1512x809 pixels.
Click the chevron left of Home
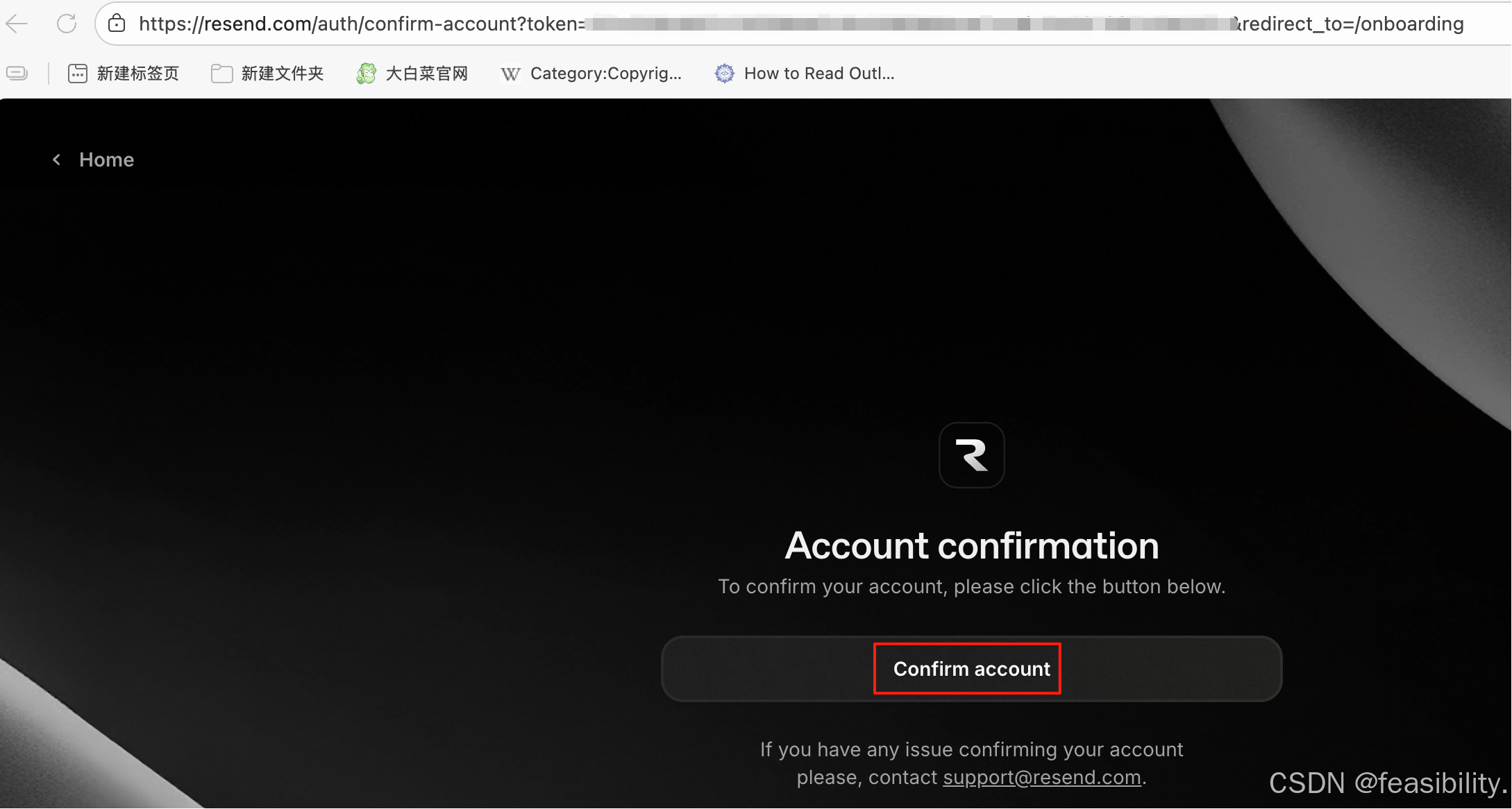[x=57, y=160]
